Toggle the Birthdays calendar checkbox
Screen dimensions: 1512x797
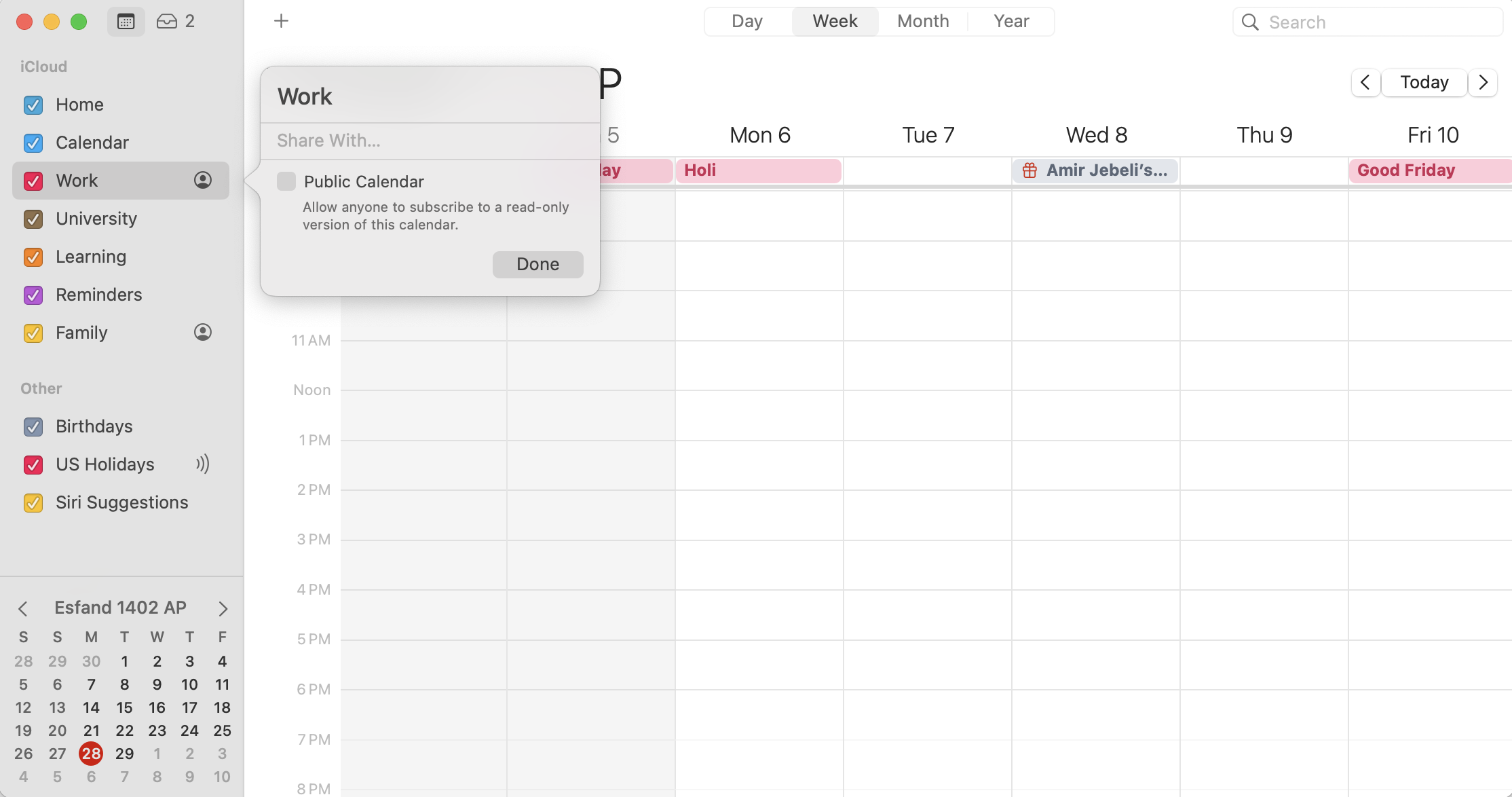click(33, 426)
